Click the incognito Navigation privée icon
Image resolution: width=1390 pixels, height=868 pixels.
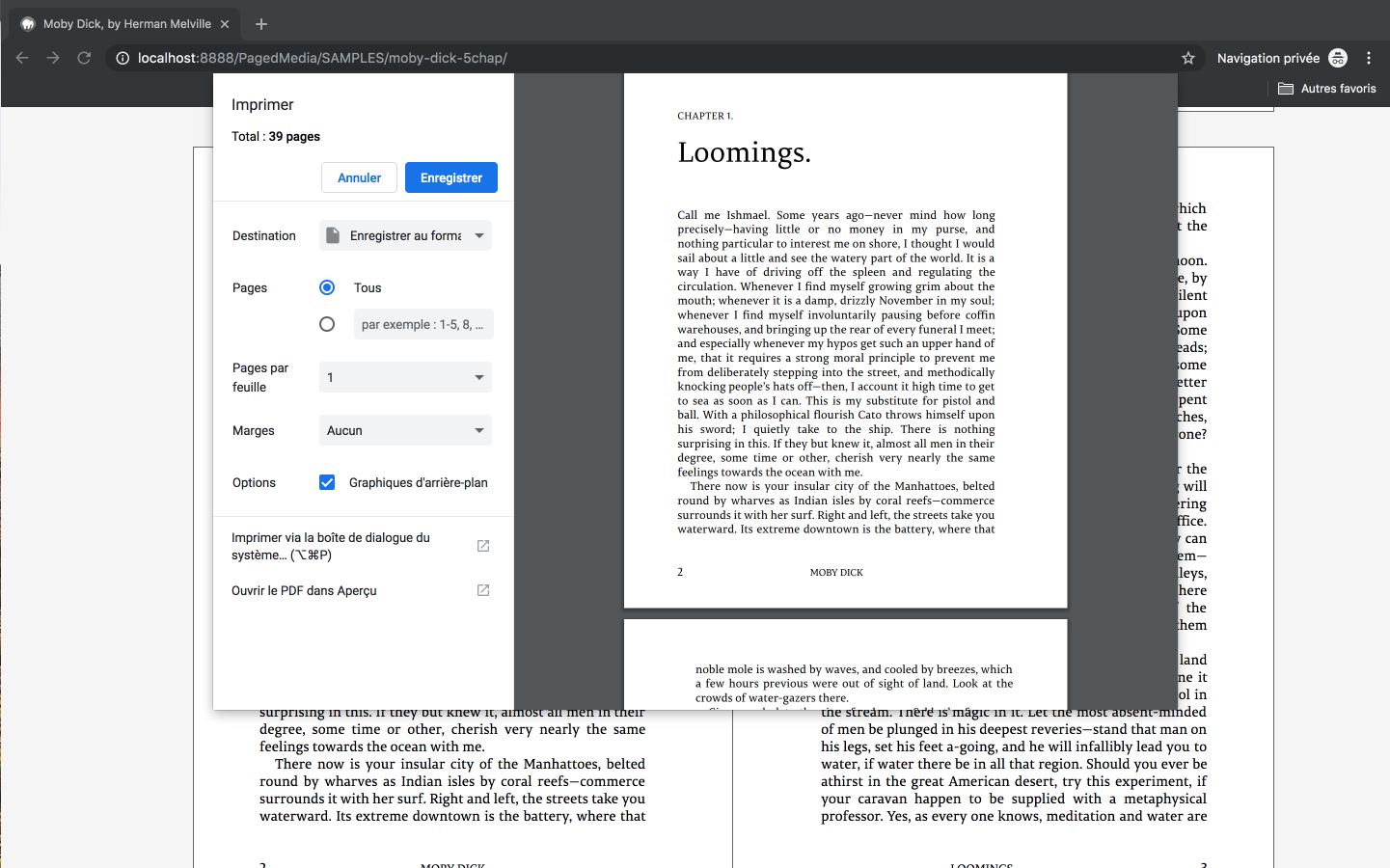pos(1338,58)
